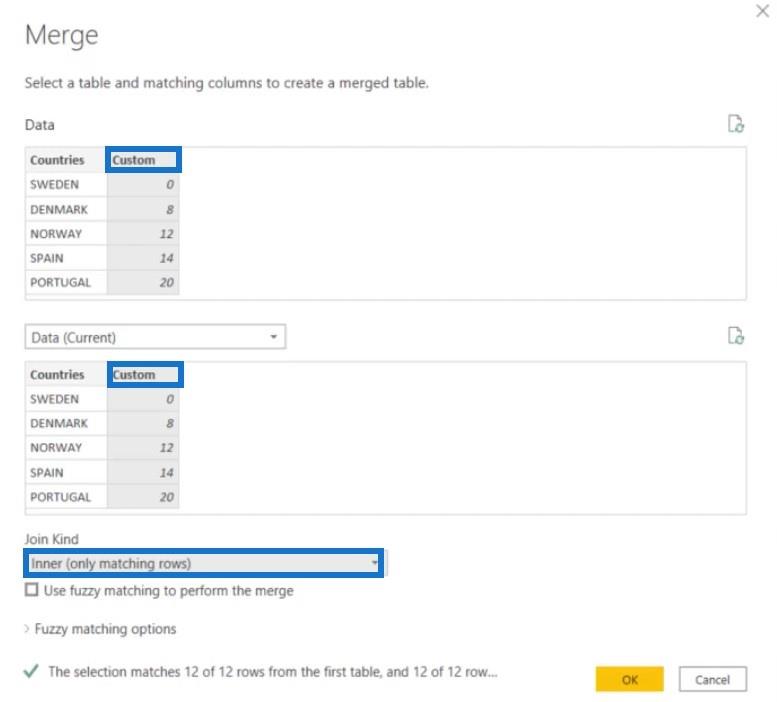Click value 14 in top table Custom column
Image resolution: width=777 pixels, height=702 pixels.
tap(143, 258)
